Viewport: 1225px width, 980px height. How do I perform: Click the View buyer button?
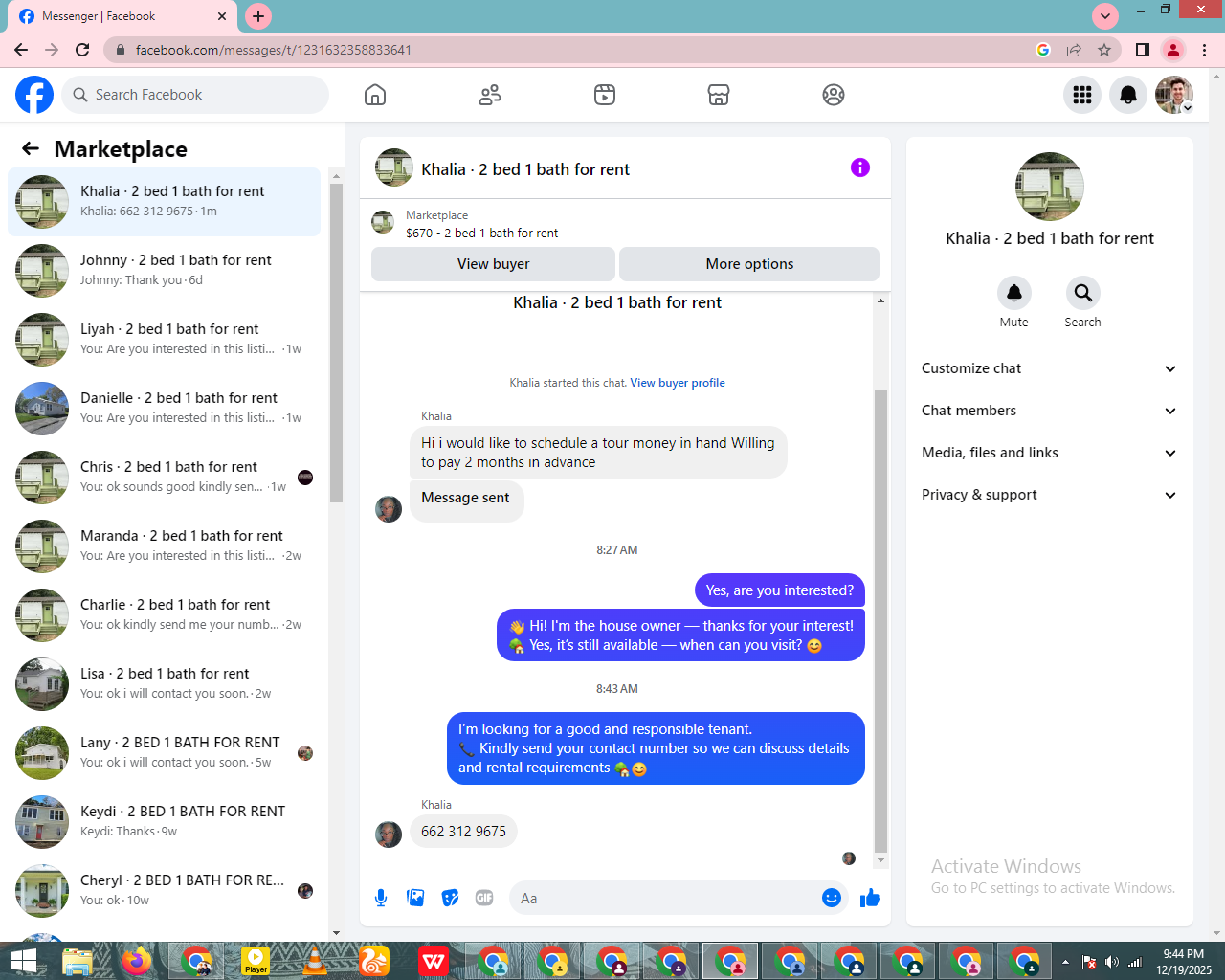coord(493,264)
